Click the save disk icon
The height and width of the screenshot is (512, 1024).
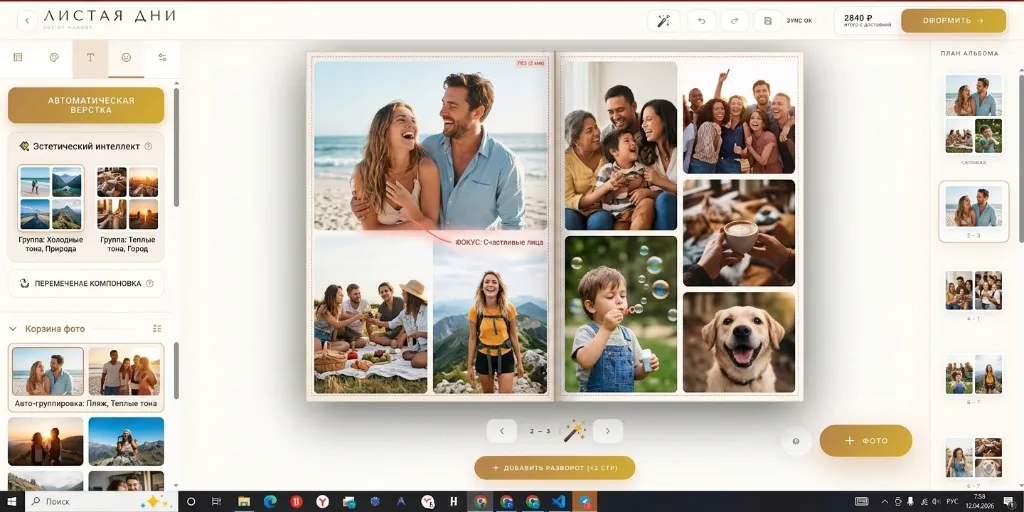767,20
